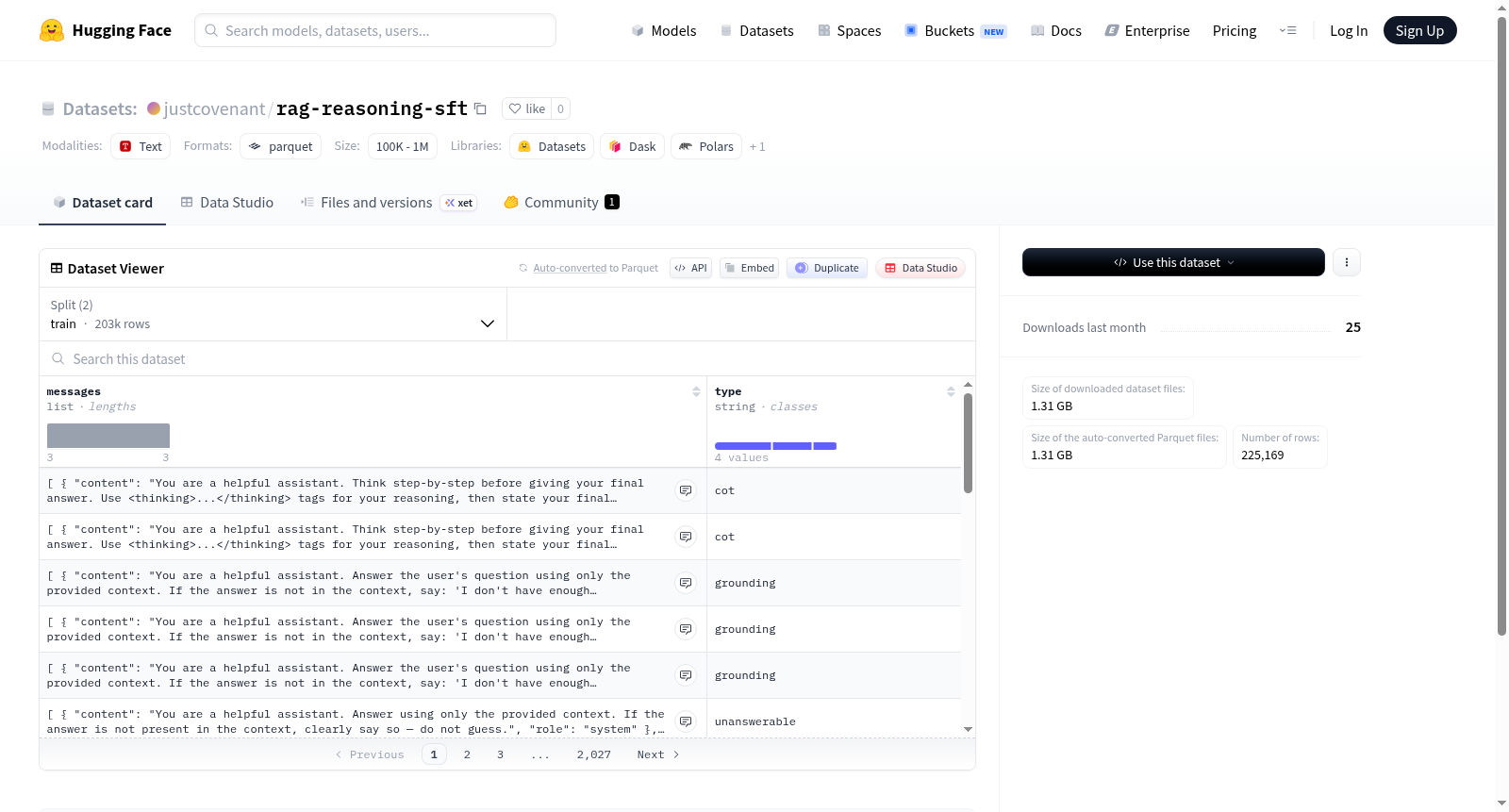Select the 'unanswerable' type cell
Screen dimensions: 1509x812
point(834,721)
